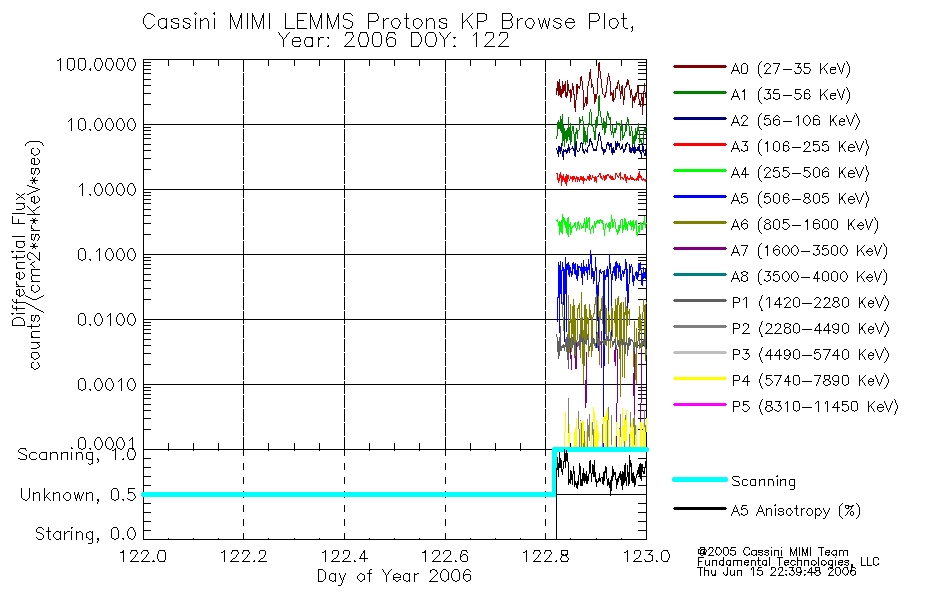
Task: Click the blue A5 (506-805 KeV) legend line
Action: 699,197
